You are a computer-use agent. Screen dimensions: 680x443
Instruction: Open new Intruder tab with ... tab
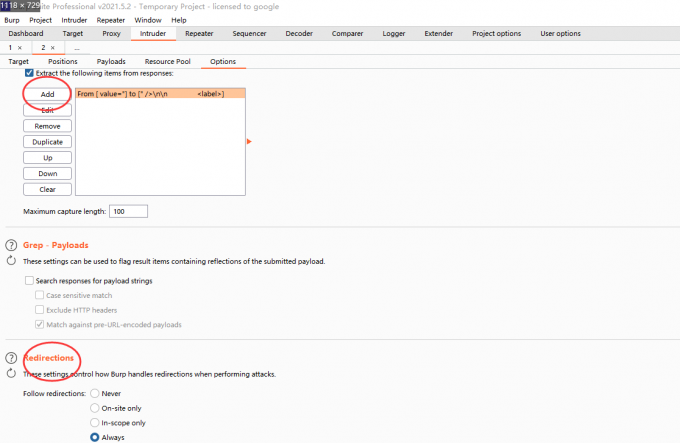(77, 48)
